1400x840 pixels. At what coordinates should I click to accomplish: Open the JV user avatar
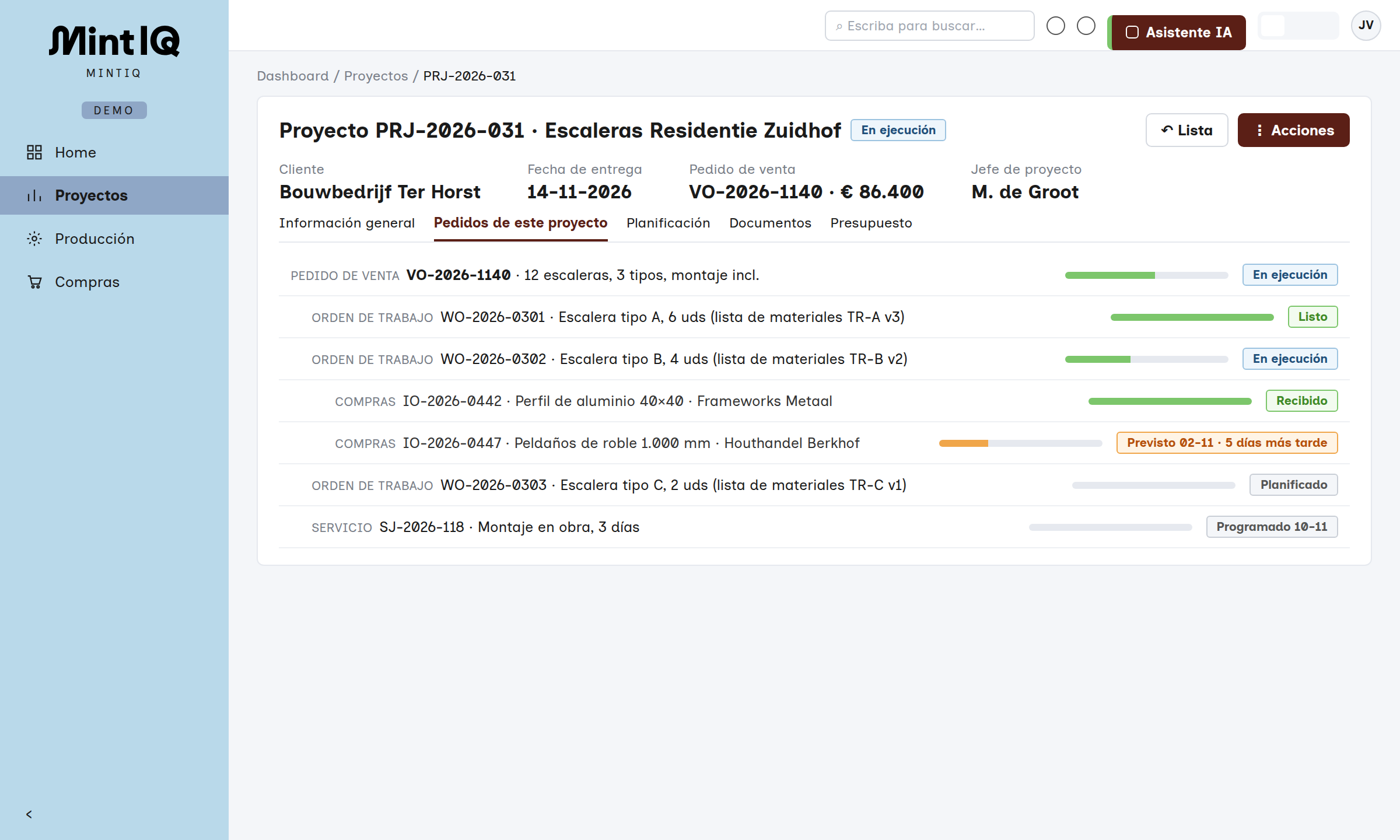tap(1366, 26)
